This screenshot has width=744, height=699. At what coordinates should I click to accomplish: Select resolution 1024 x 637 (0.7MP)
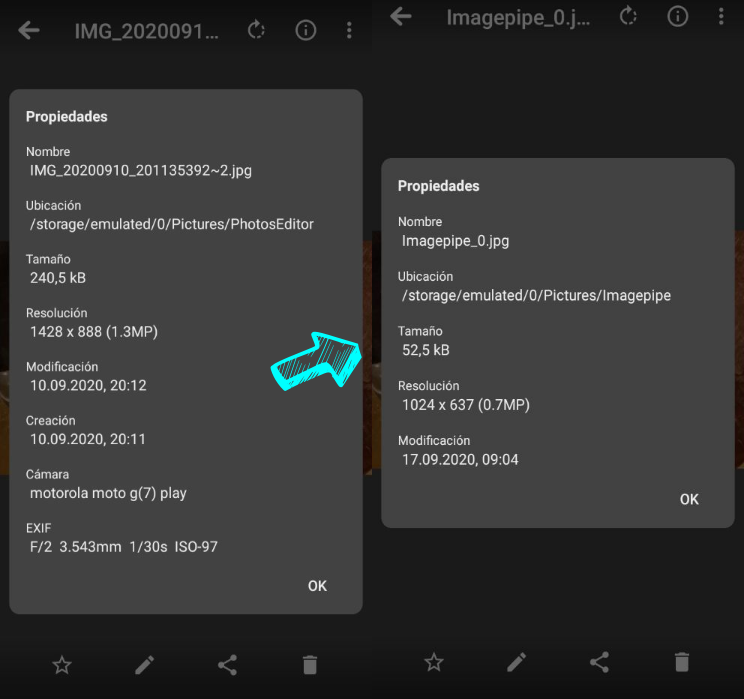pos(466,404)
